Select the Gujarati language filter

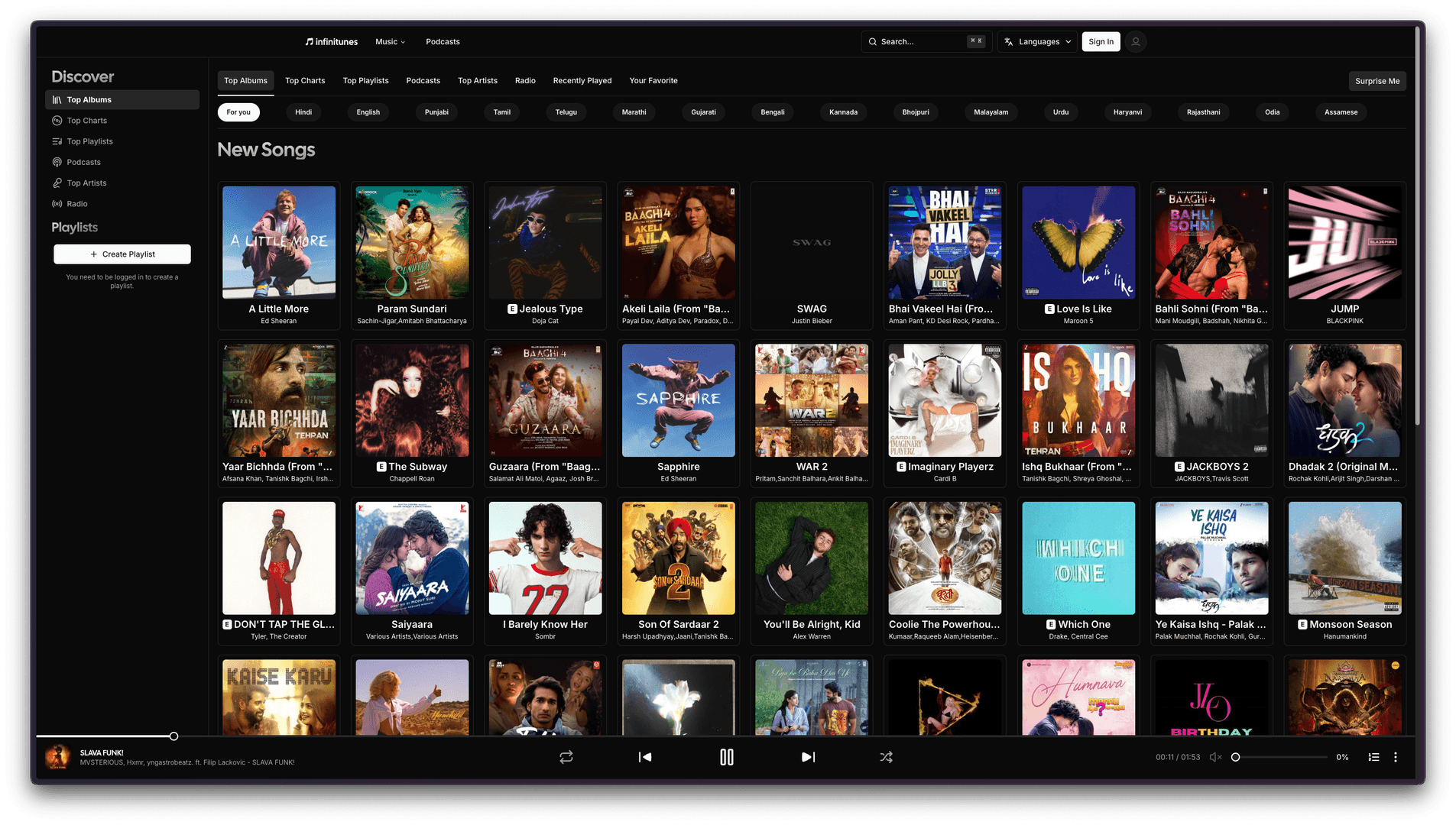tap(703, 112)
